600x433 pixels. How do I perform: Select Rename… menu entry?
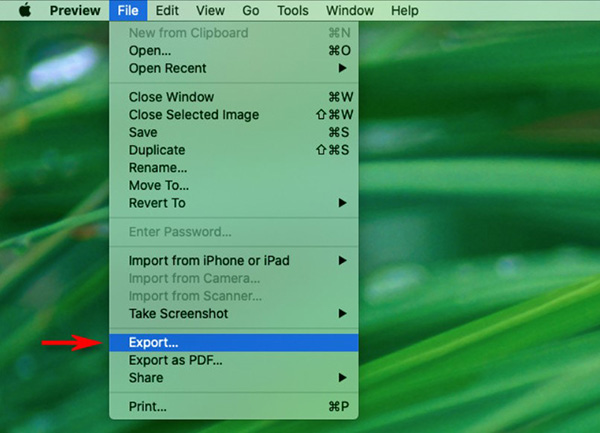tap(234, 167)
